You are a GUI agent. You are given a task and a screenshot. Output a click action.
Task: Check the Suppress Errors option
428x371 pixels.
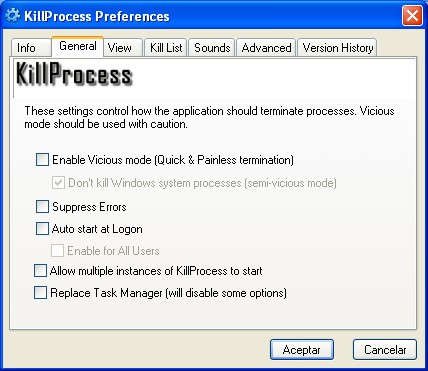click(x=42, y=207)
